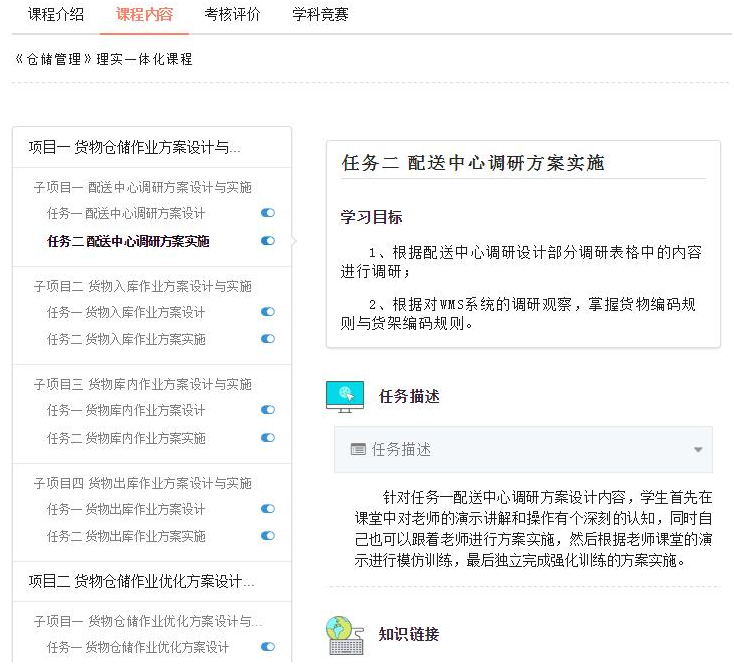This screenshot has height=664, width=734.
Task: Go to the 学科竞赛 tab
Action: click(x=320, y=14)
